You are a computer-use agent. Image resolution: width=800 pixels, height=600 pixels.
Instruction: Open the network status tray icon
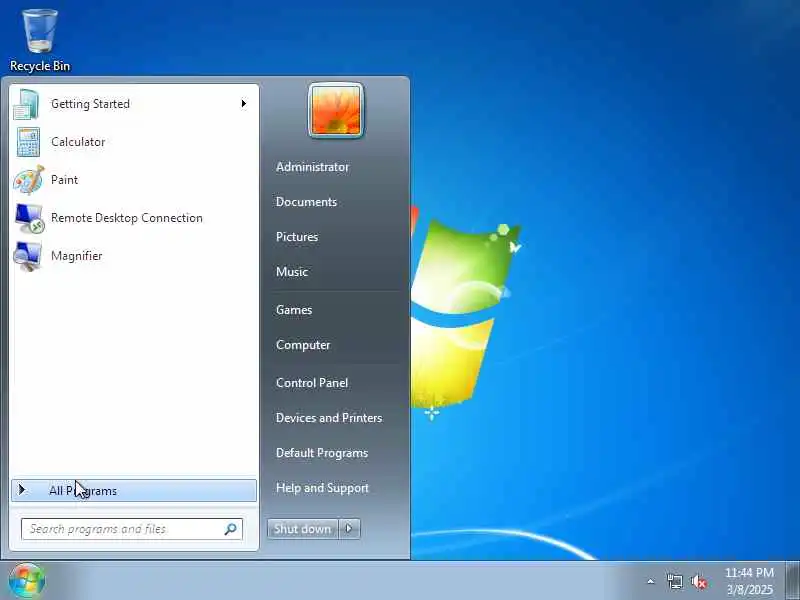coord(674,582)
